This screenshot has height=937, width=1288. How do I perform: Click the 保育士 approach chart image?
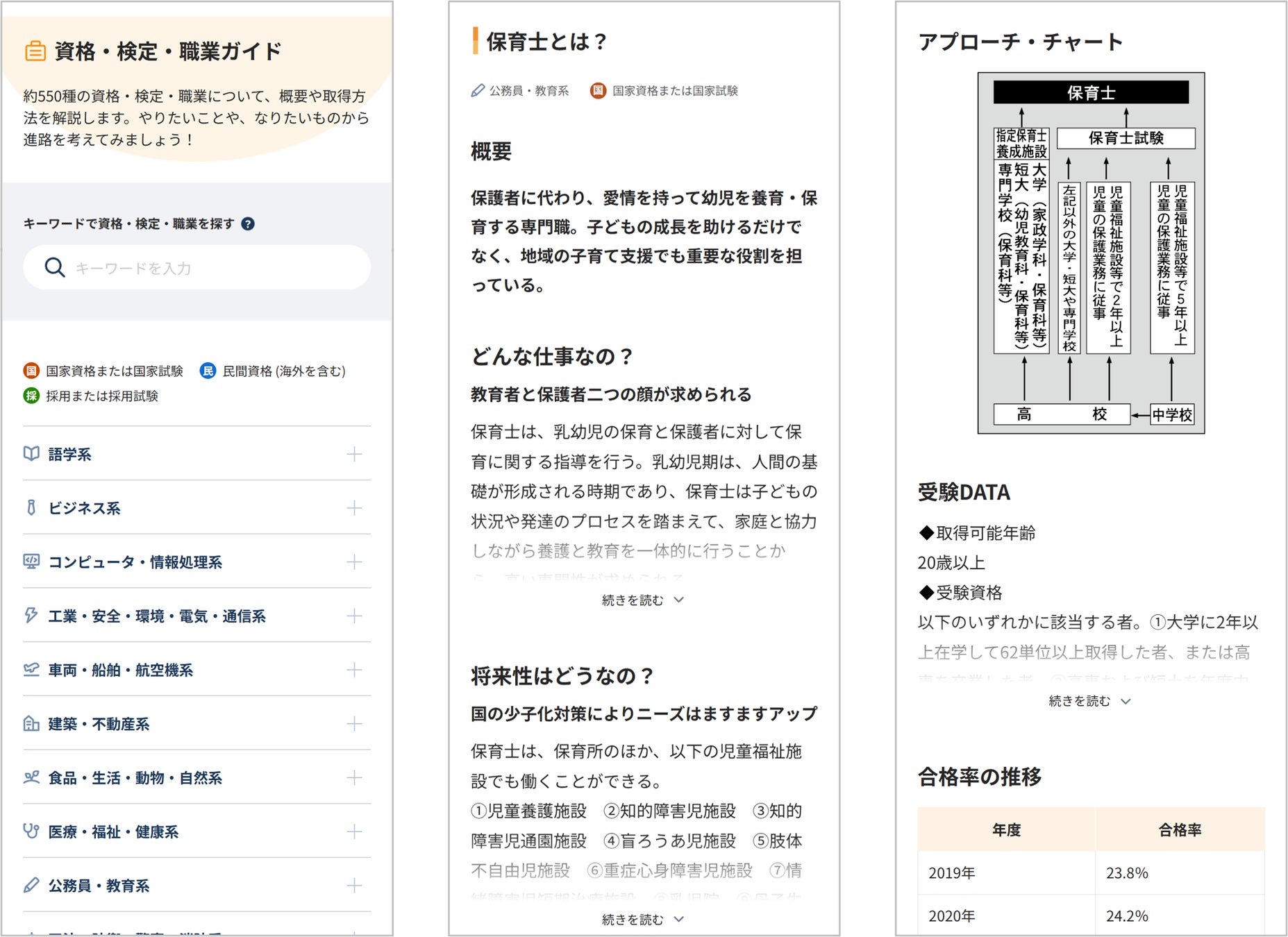pyautogui.click(x=1091, y=253)
